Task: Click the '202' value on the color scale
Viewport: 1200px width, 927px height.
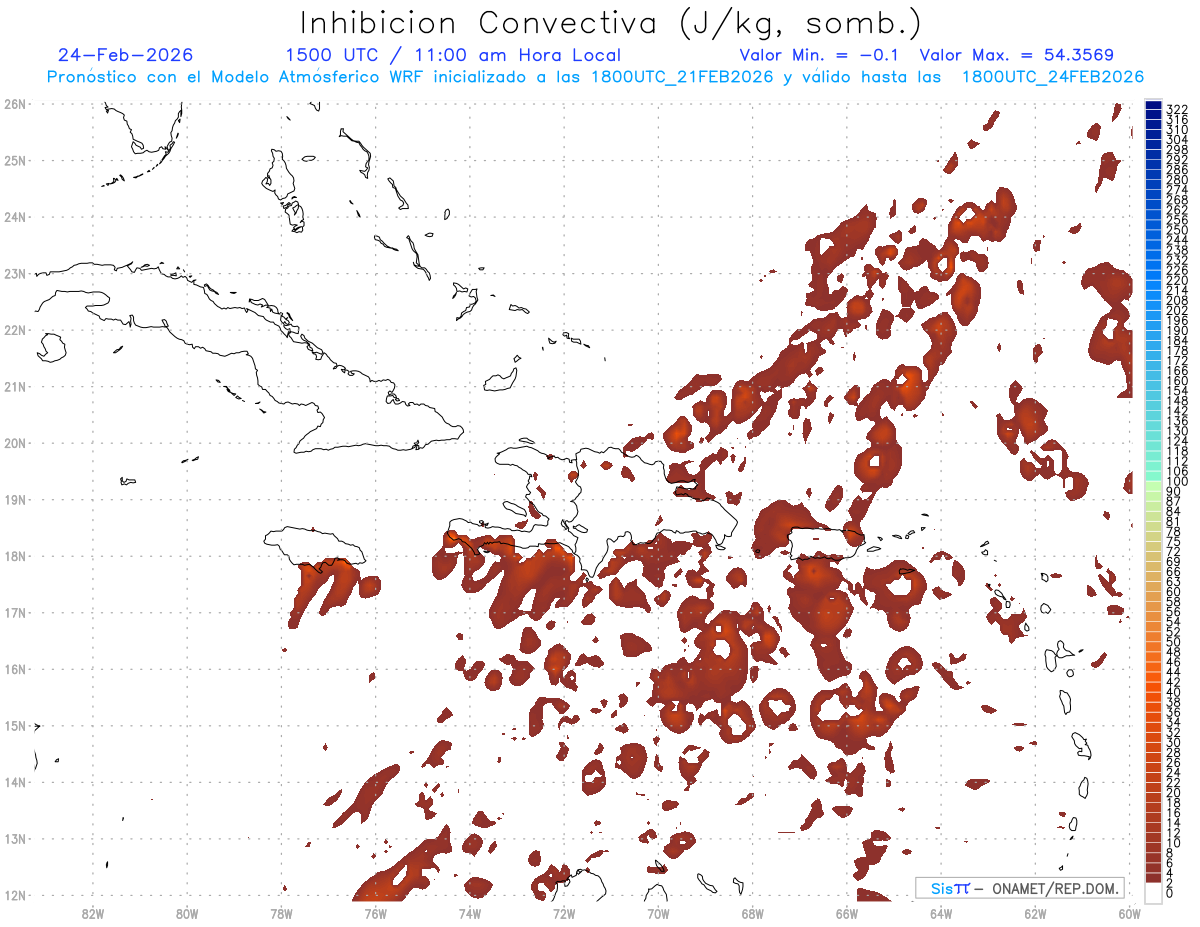Action: coord(1177,311)
